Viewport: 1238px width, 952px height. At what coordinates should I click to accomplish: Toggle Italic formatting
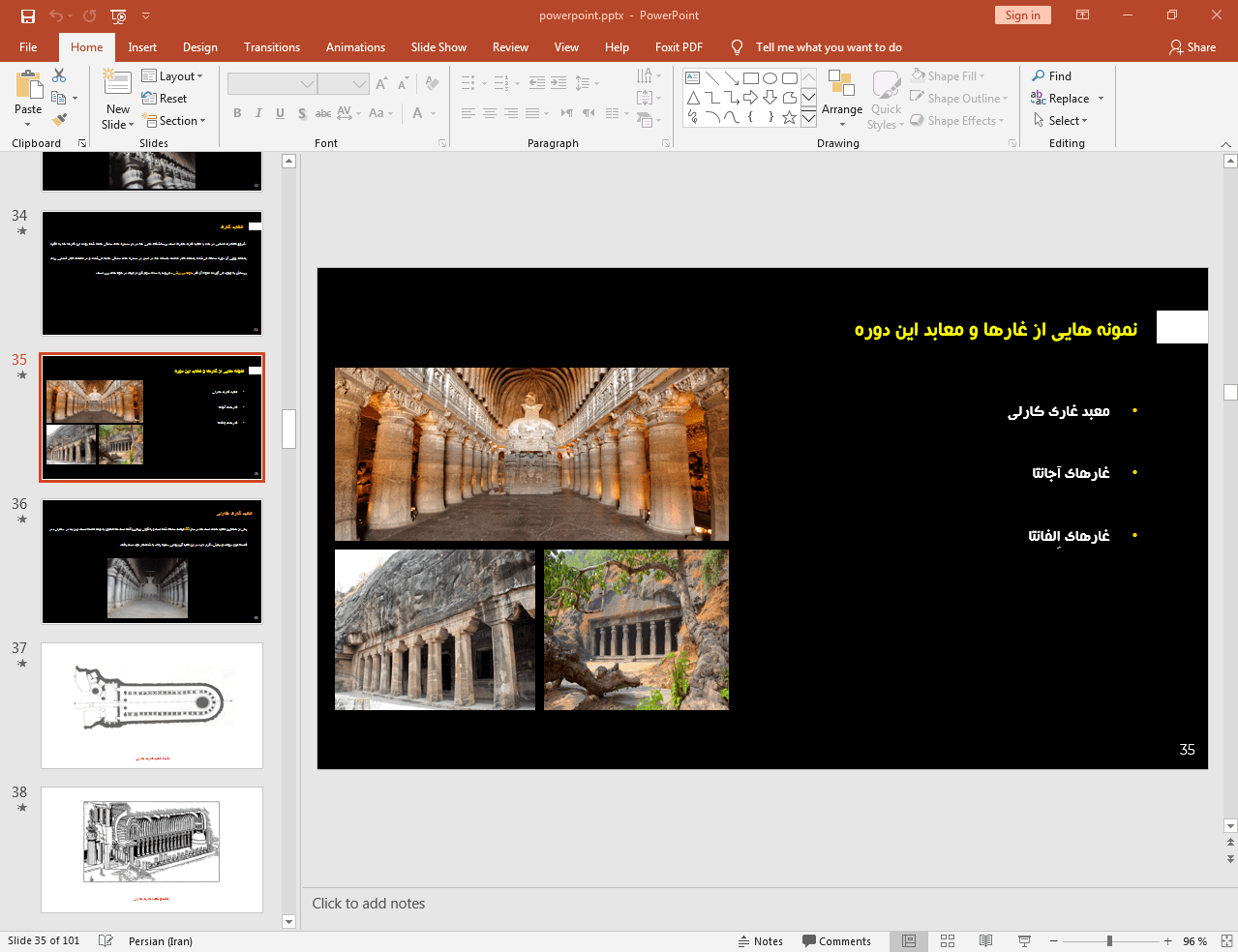pyautogui.click(x=258, y=113)
